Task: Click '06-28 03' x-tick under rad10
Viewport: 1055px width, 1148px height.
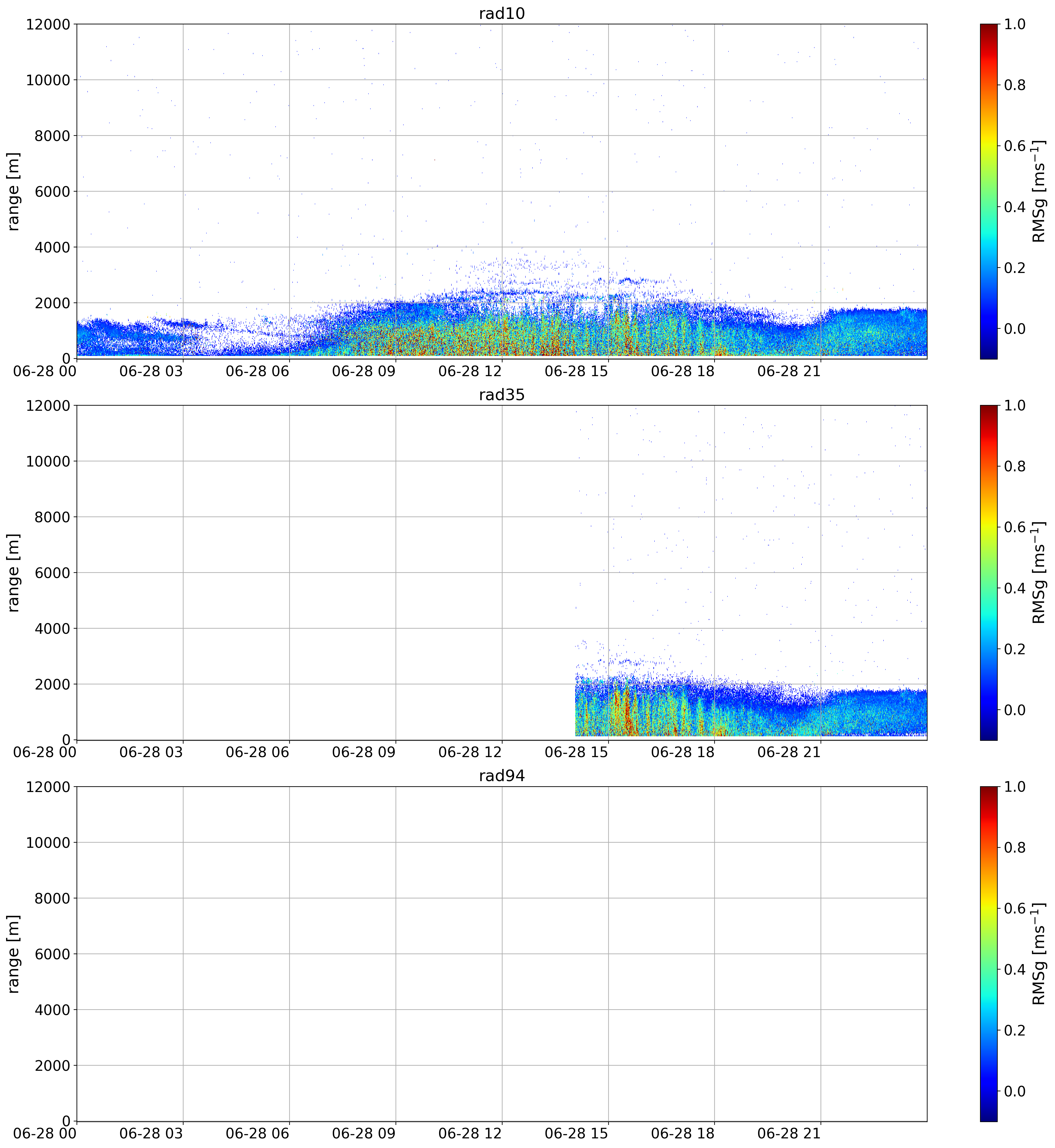Action: click(151, 371)
